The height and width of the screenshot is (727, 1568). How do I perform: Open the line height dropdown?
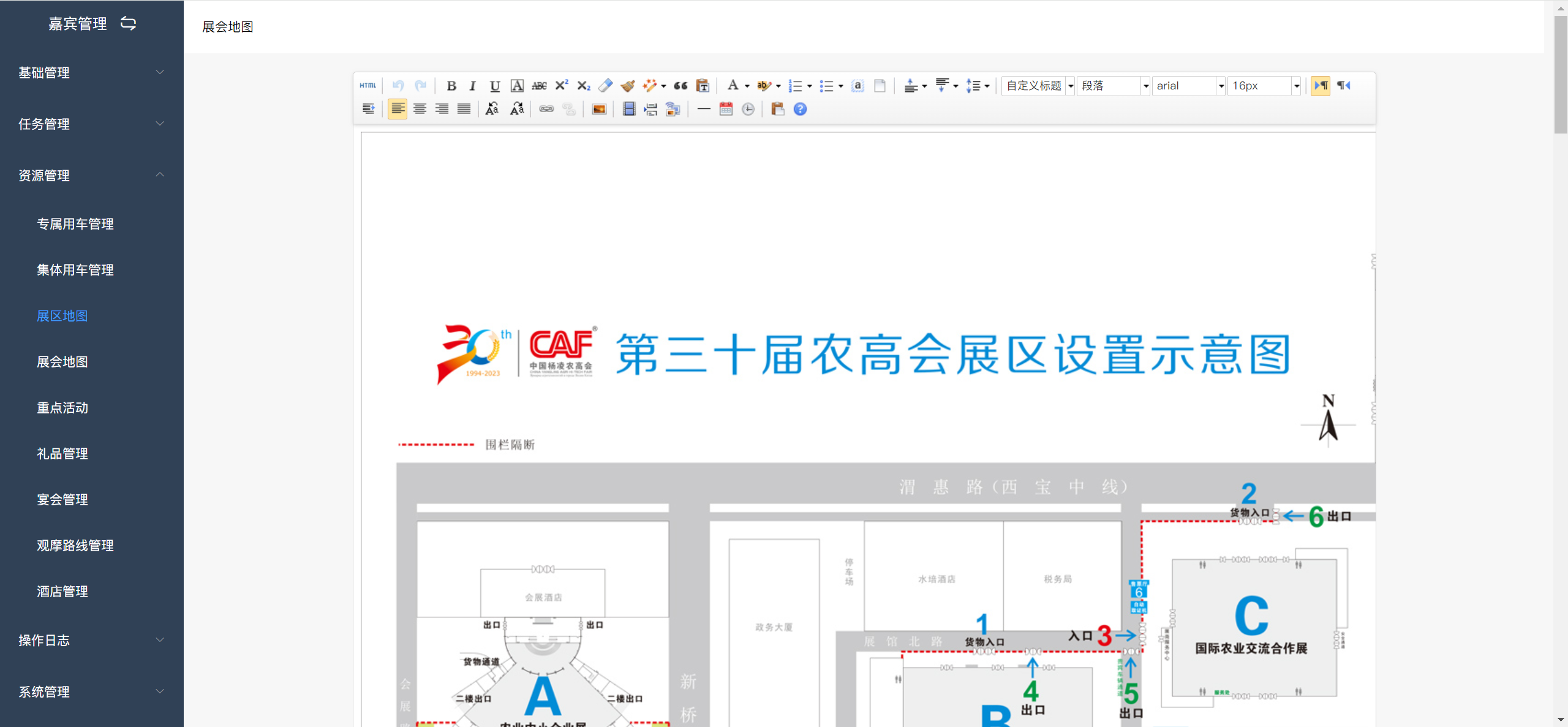(x=987, y=86)
